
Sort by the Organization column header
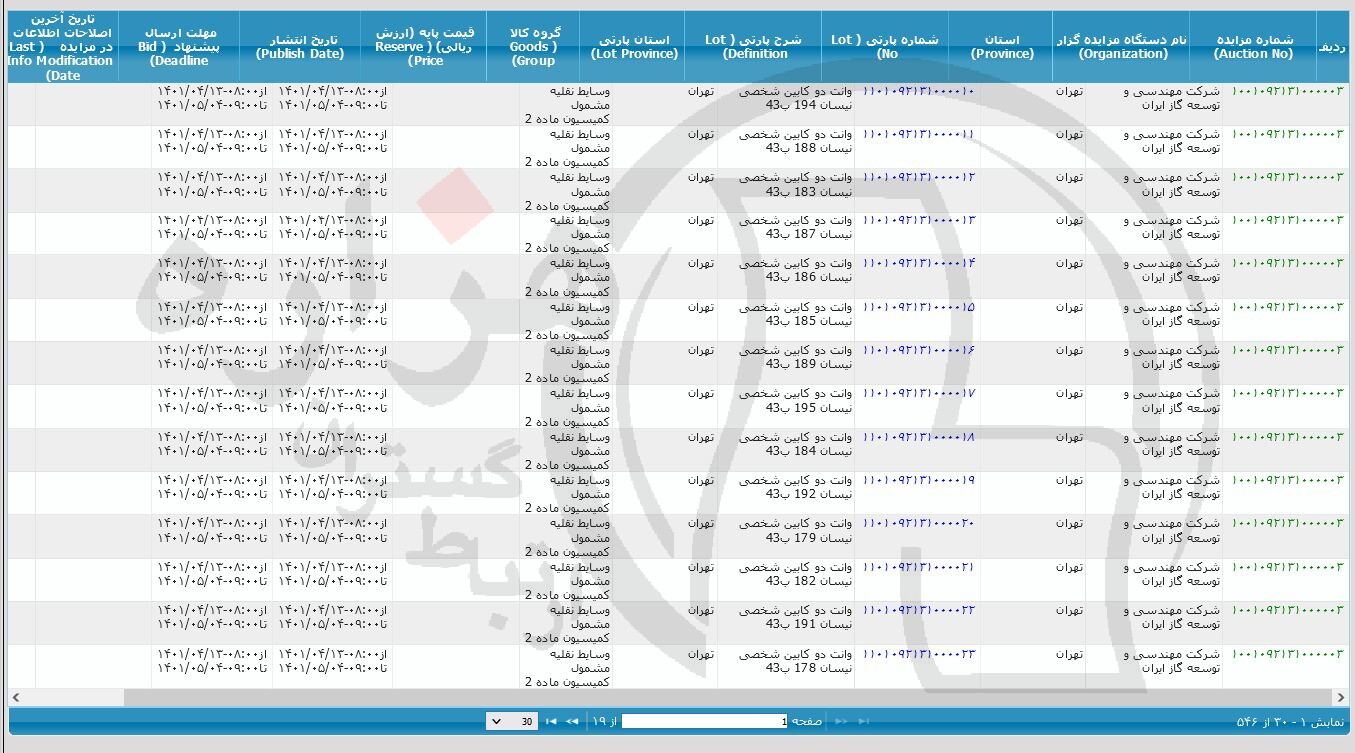point(1123,47)
